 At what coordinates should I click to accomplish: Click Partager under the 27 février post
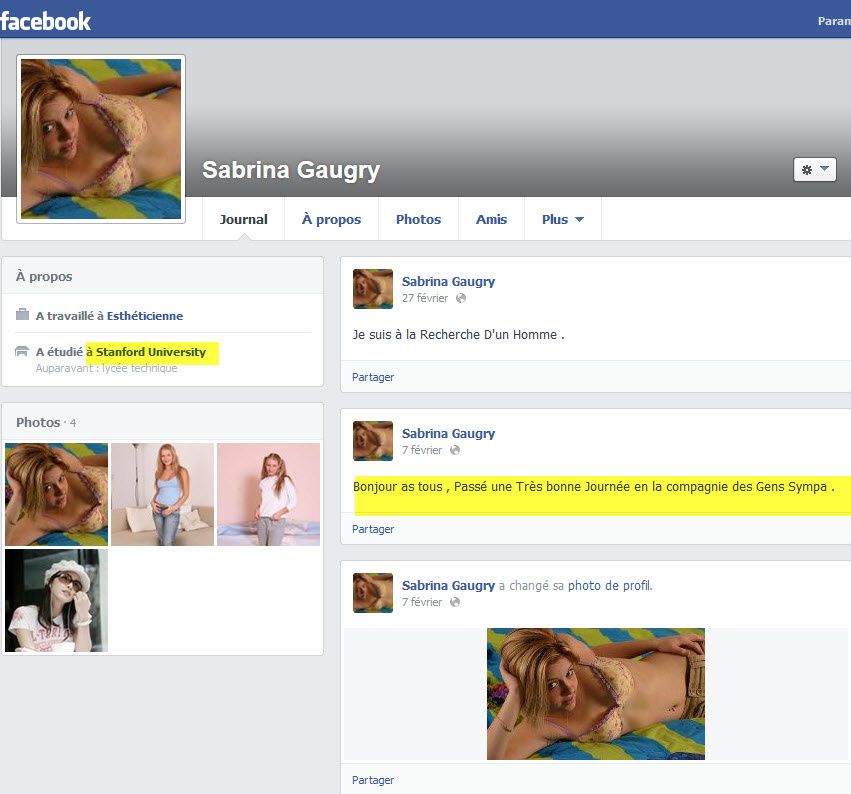373,377
